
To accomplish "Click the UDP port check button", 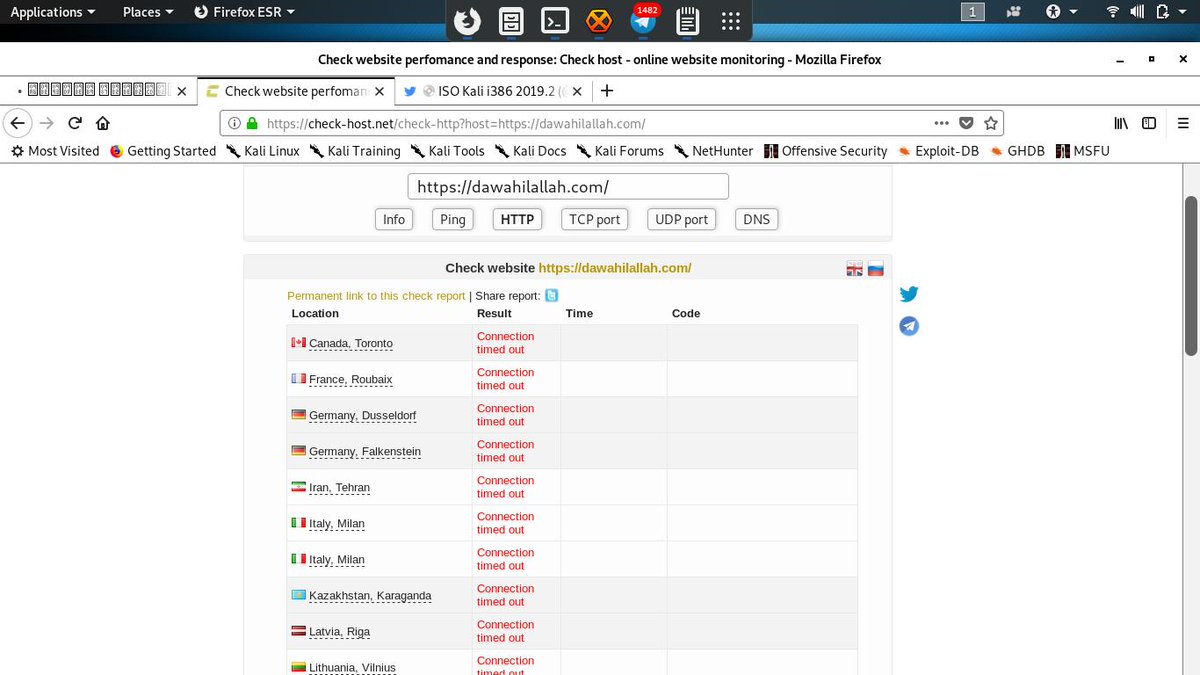I will [x=682, y=219].
